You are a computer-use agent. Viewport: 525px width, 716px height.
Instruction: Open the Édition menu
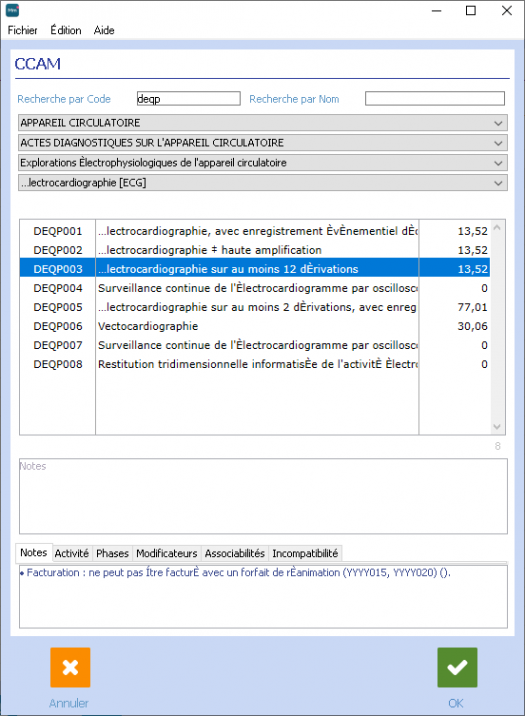point(66,30)
